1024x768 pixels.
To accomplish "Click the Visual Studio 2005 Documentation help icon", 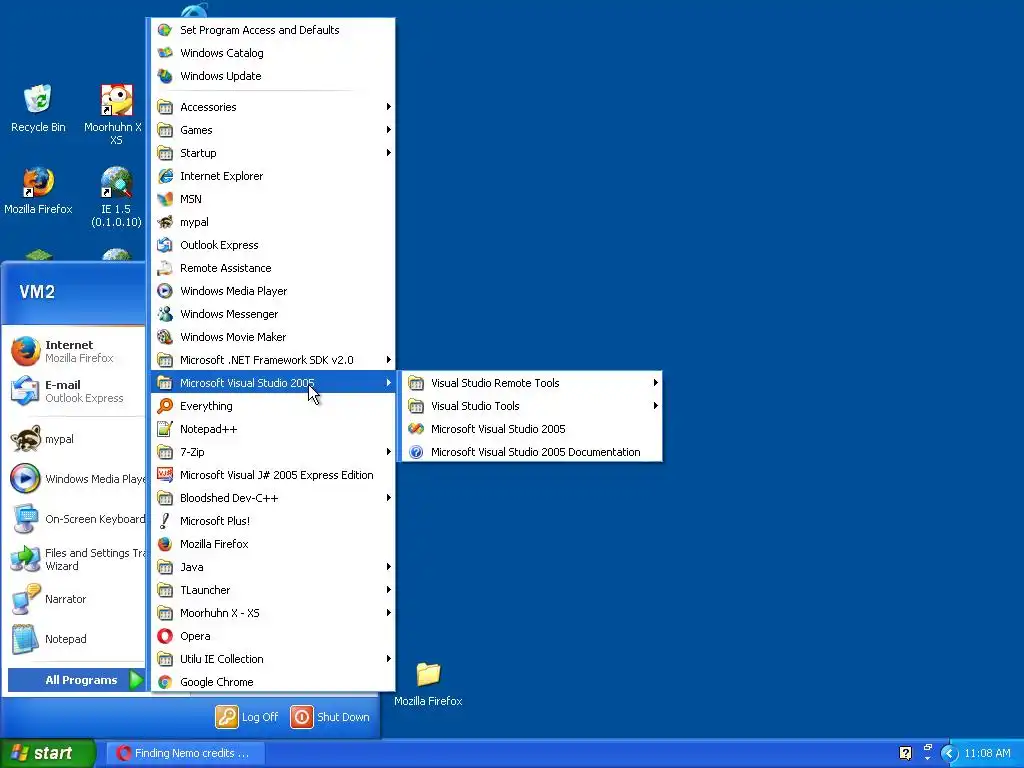I will (x=416, y=452).
